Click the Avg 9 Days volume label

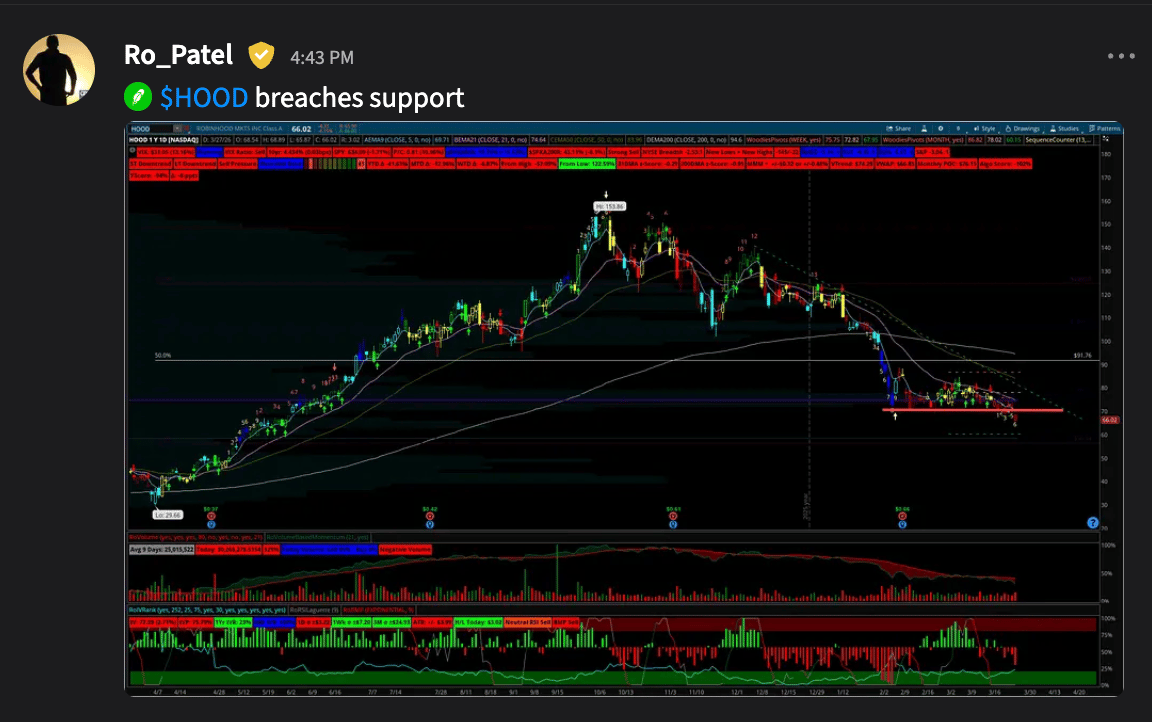pos(162,549)
